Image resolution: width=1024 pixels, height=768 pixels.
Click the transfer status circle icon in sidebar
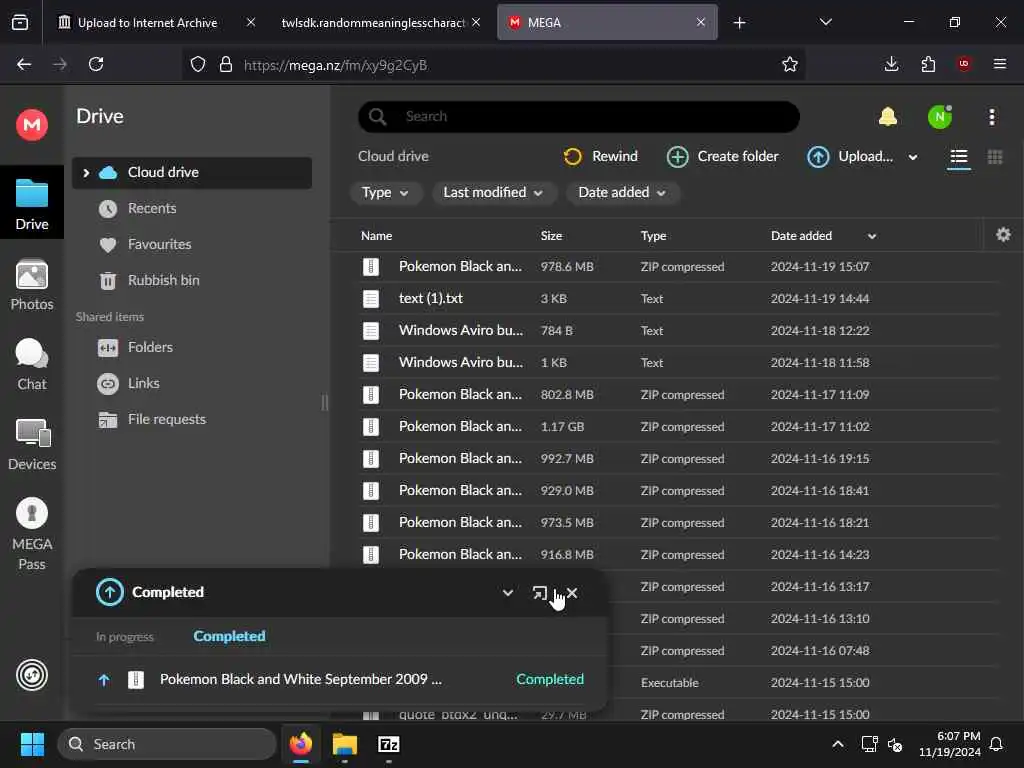[32, 675]
